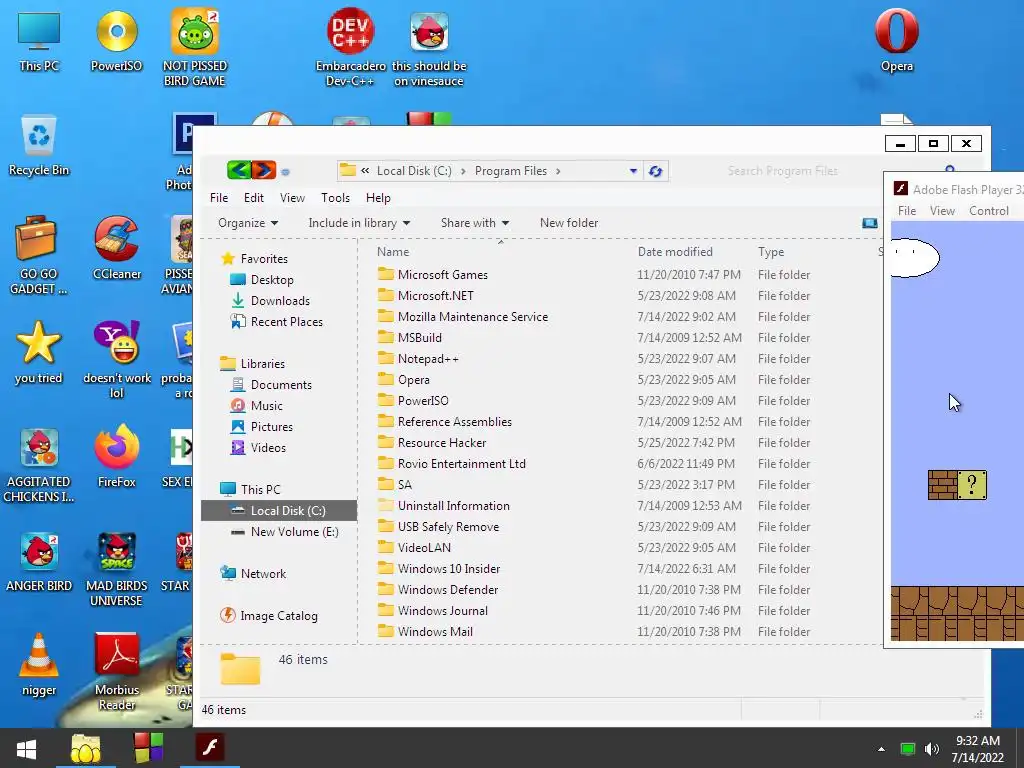
Task: Open the Share with dropdown
Action: tap(475, 223)
